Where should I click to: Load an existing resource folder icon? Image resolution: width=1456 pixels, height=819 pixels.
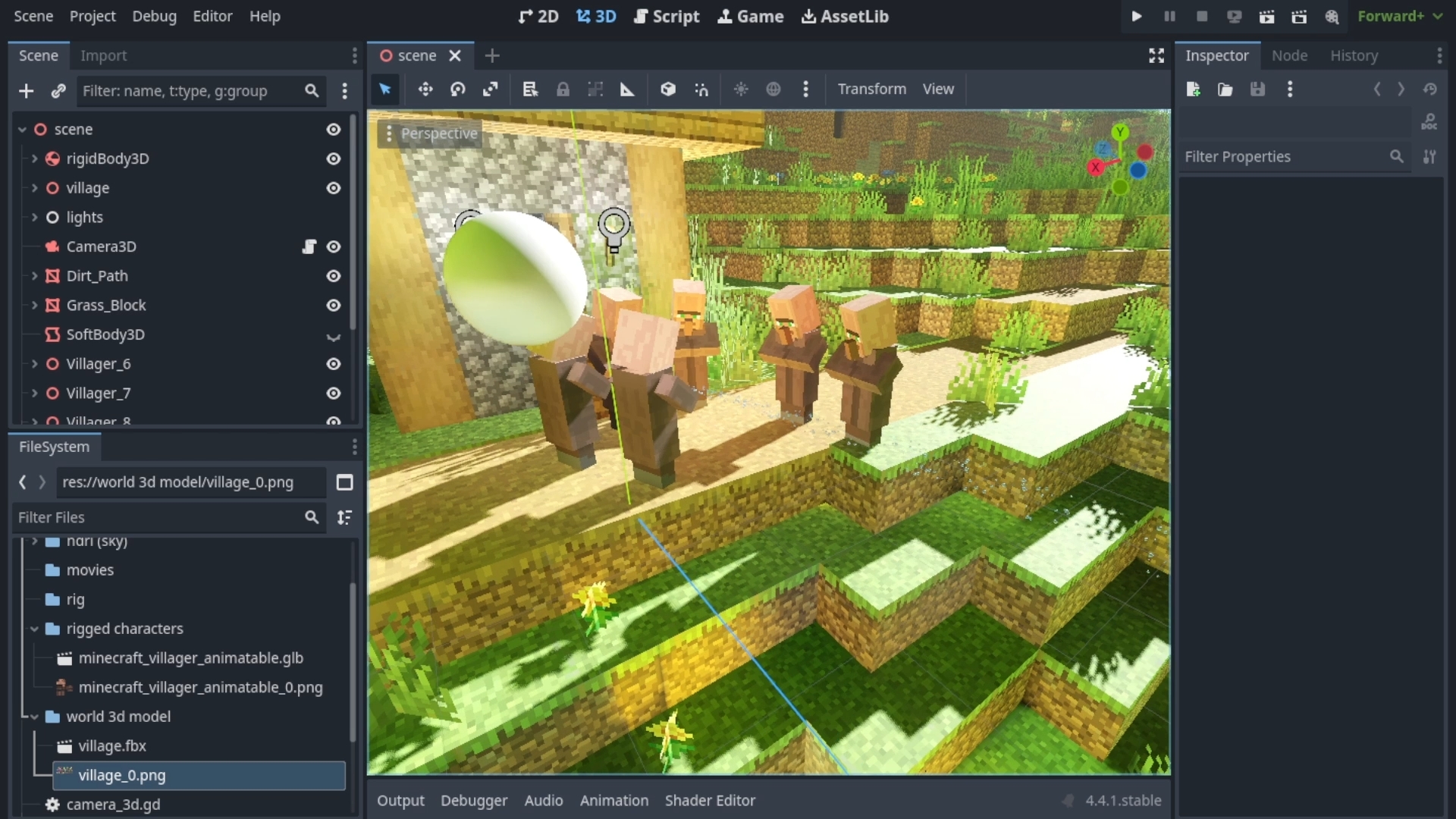click(1225, 89)
